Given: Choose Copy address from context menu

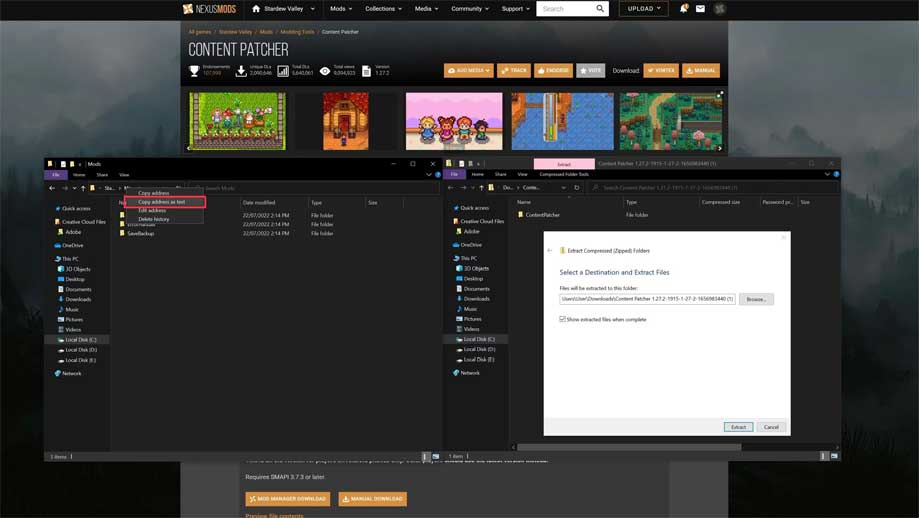Looking at the screenshot, I should tap(154, 193).
